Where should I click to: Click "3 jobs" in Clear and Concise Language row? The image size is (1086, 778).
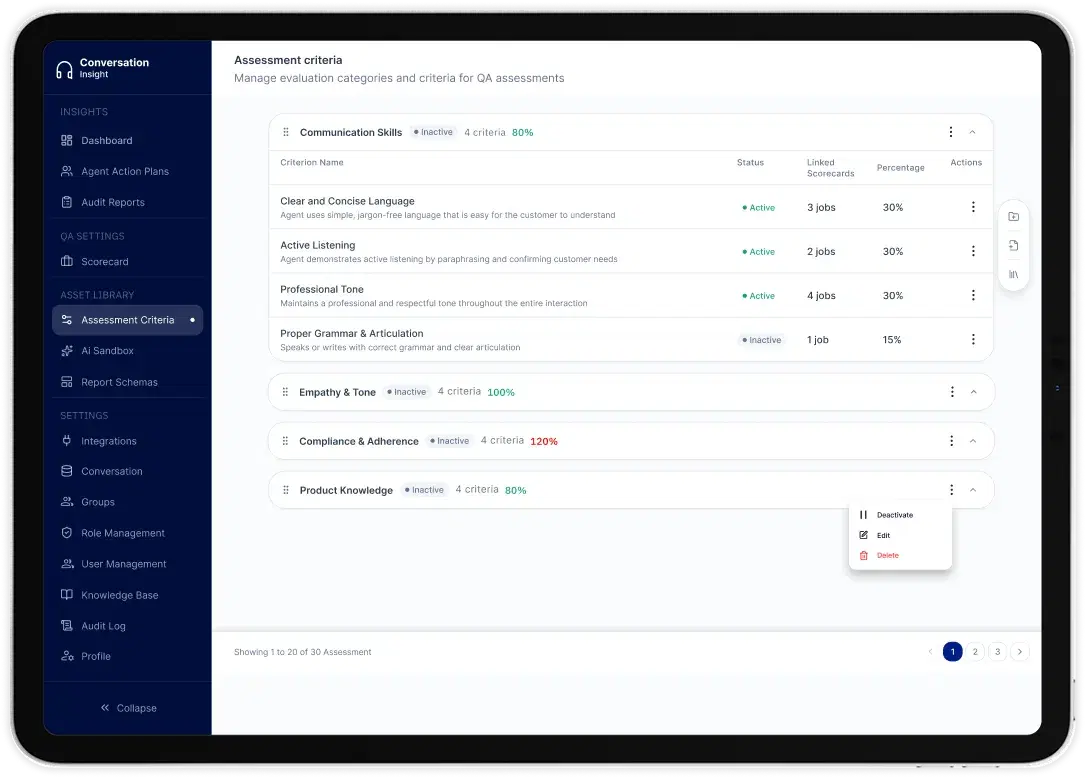[x=821, y=207]
